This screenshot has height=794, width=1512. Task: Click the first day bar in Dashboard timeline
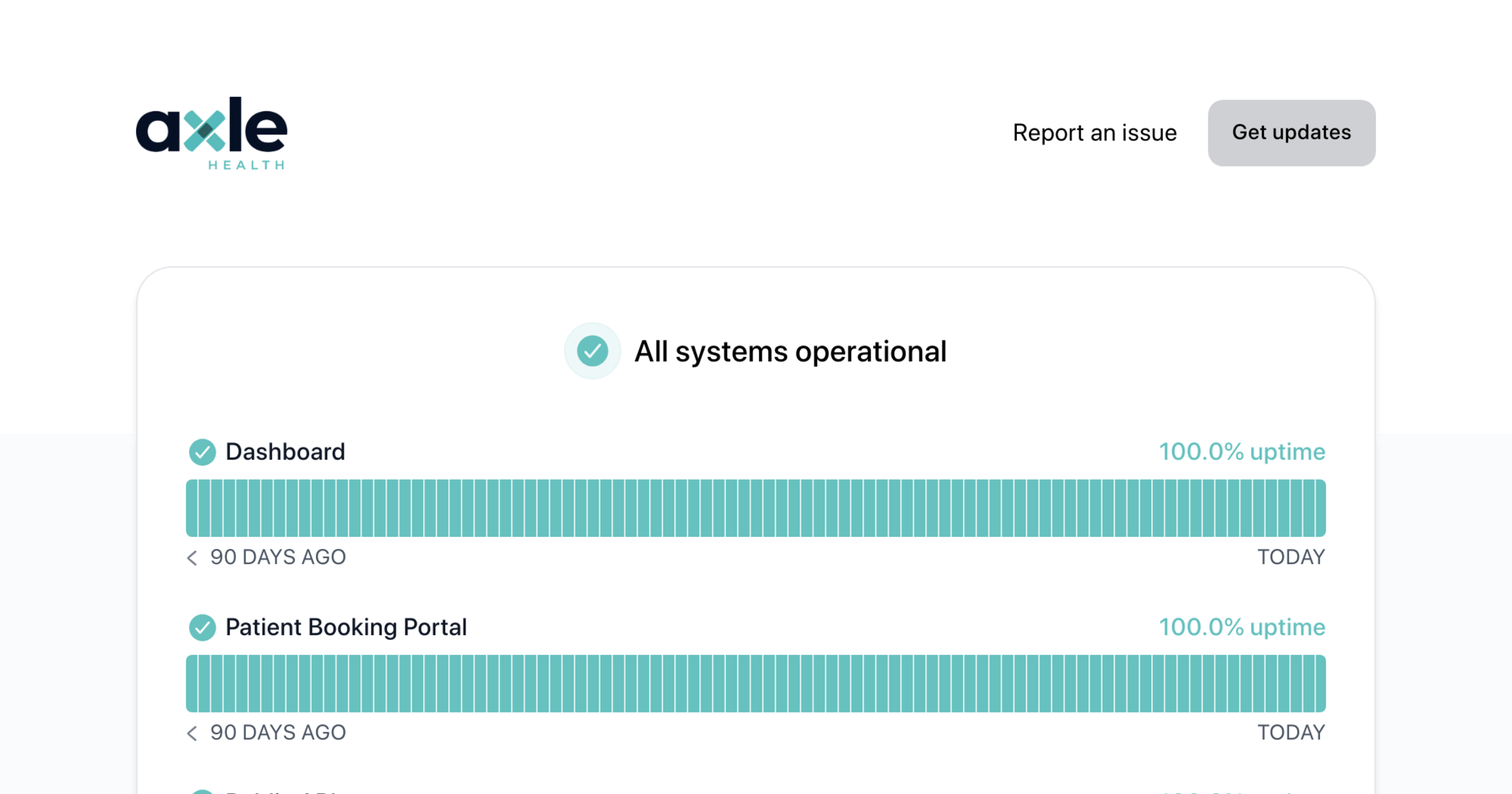click(x=192, y=508)
